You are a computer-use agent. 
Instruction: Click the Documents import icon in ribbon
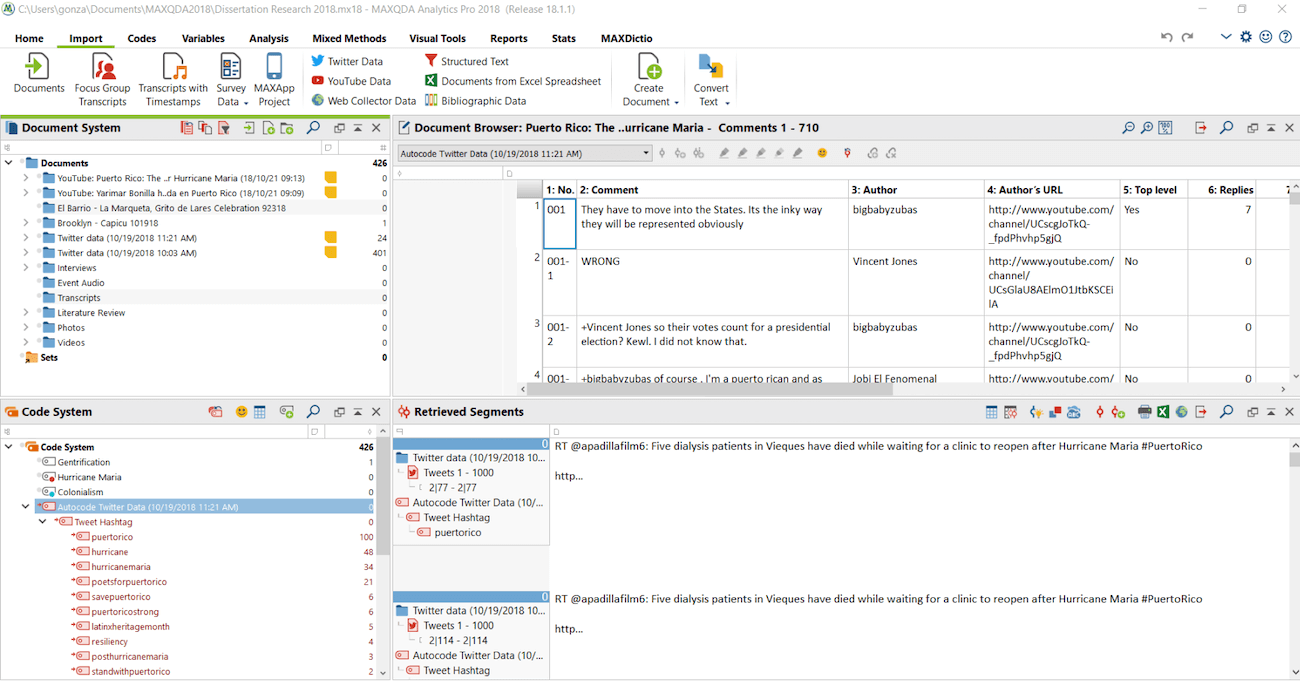pos(38,73)
